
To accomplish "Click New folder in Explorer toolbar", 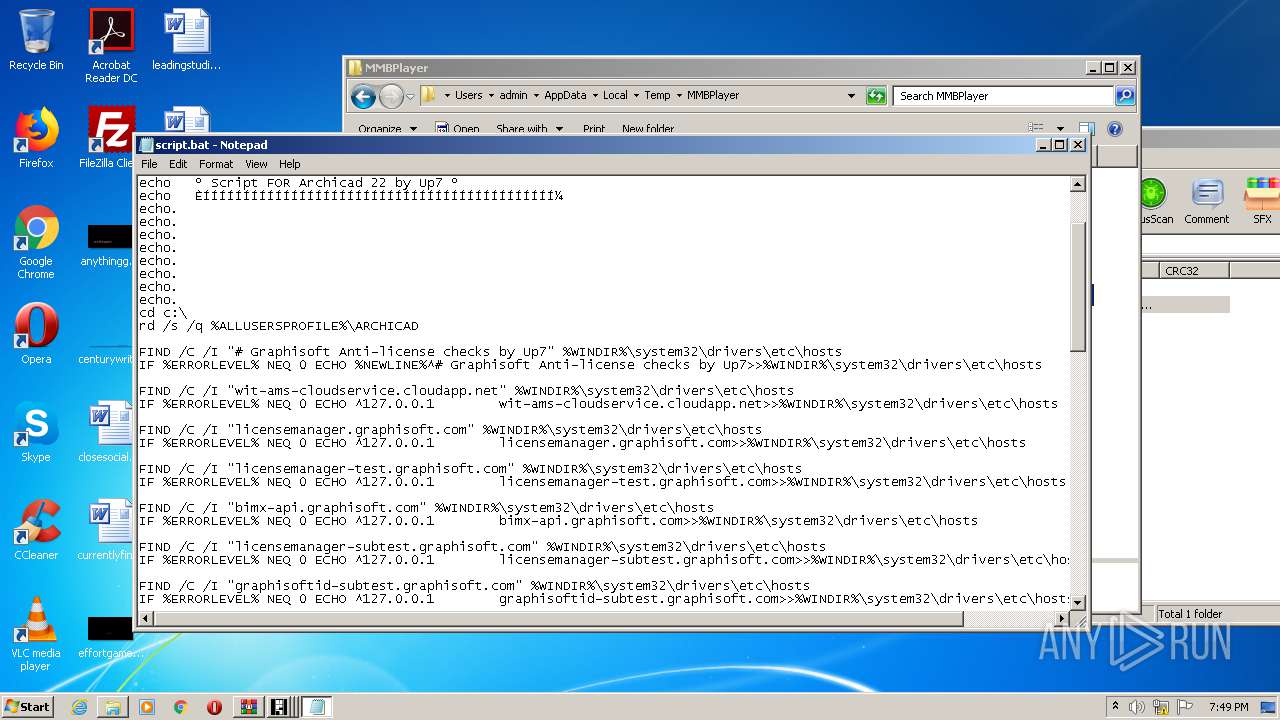I will coord(648,128).
